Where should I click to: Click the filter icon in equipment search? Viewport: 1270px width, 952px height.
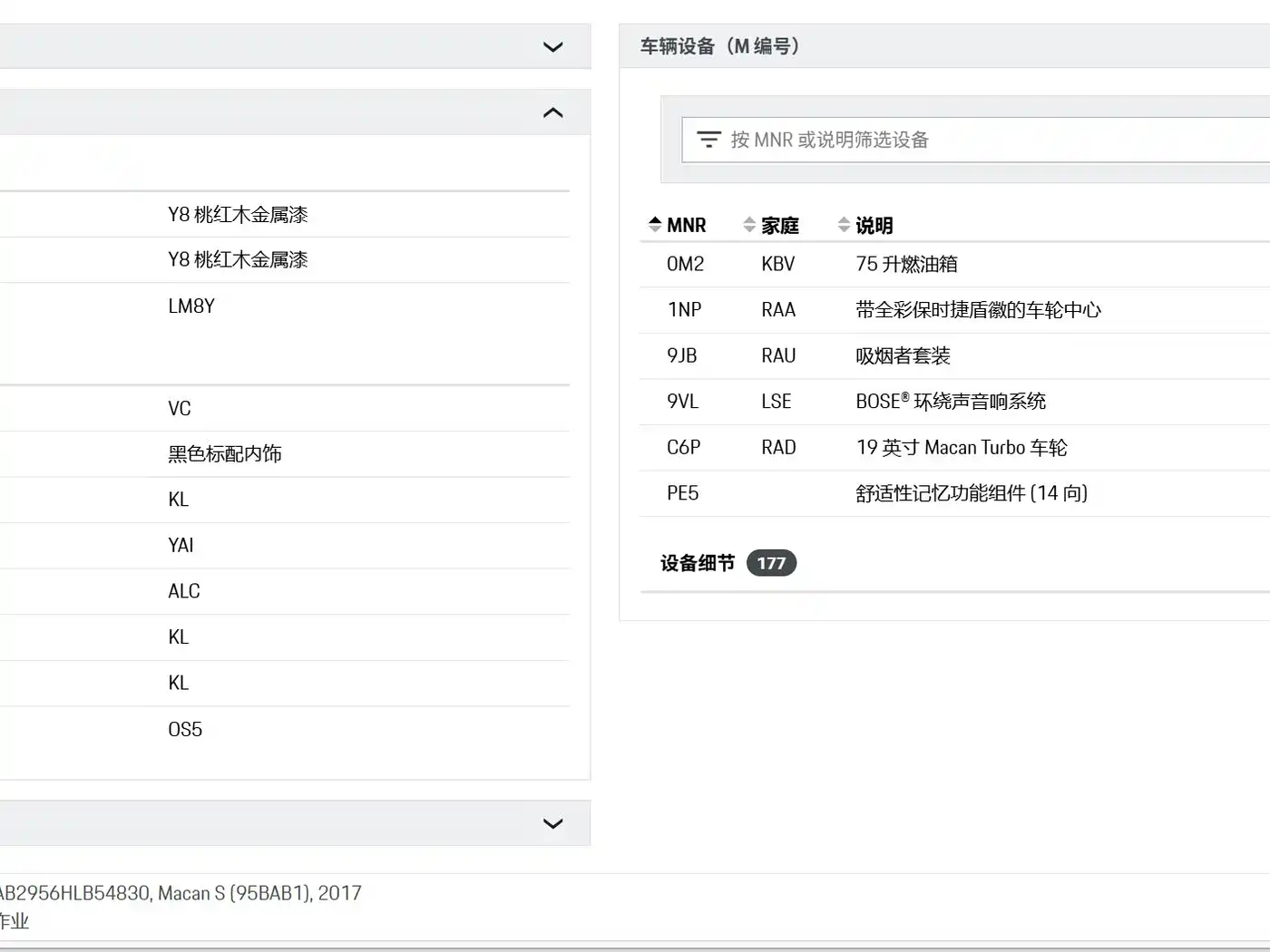coord(708,140)
